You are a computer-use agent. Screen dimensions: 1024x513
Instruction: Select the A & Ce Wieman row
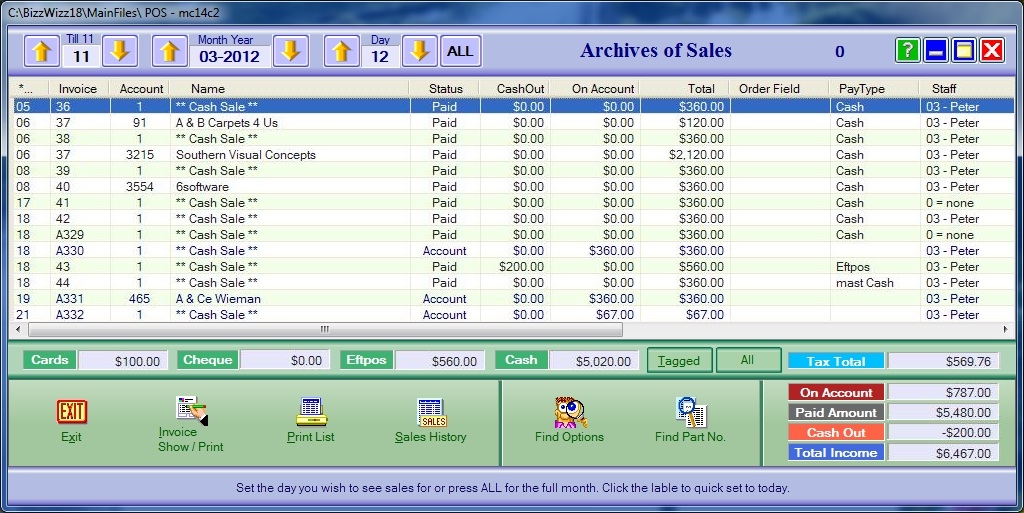pos(514,299)
